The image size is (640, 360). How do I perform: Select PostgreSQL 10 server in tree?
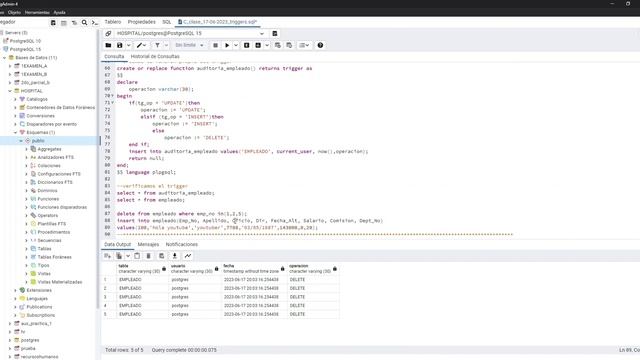tap(25, 41)
